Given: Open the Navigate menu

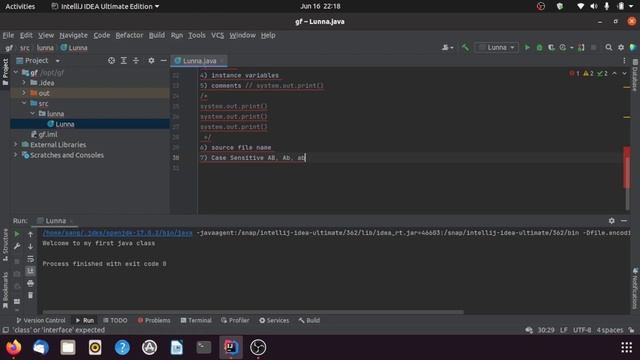Looking at the screenshot, I should (x=73, y=35).
